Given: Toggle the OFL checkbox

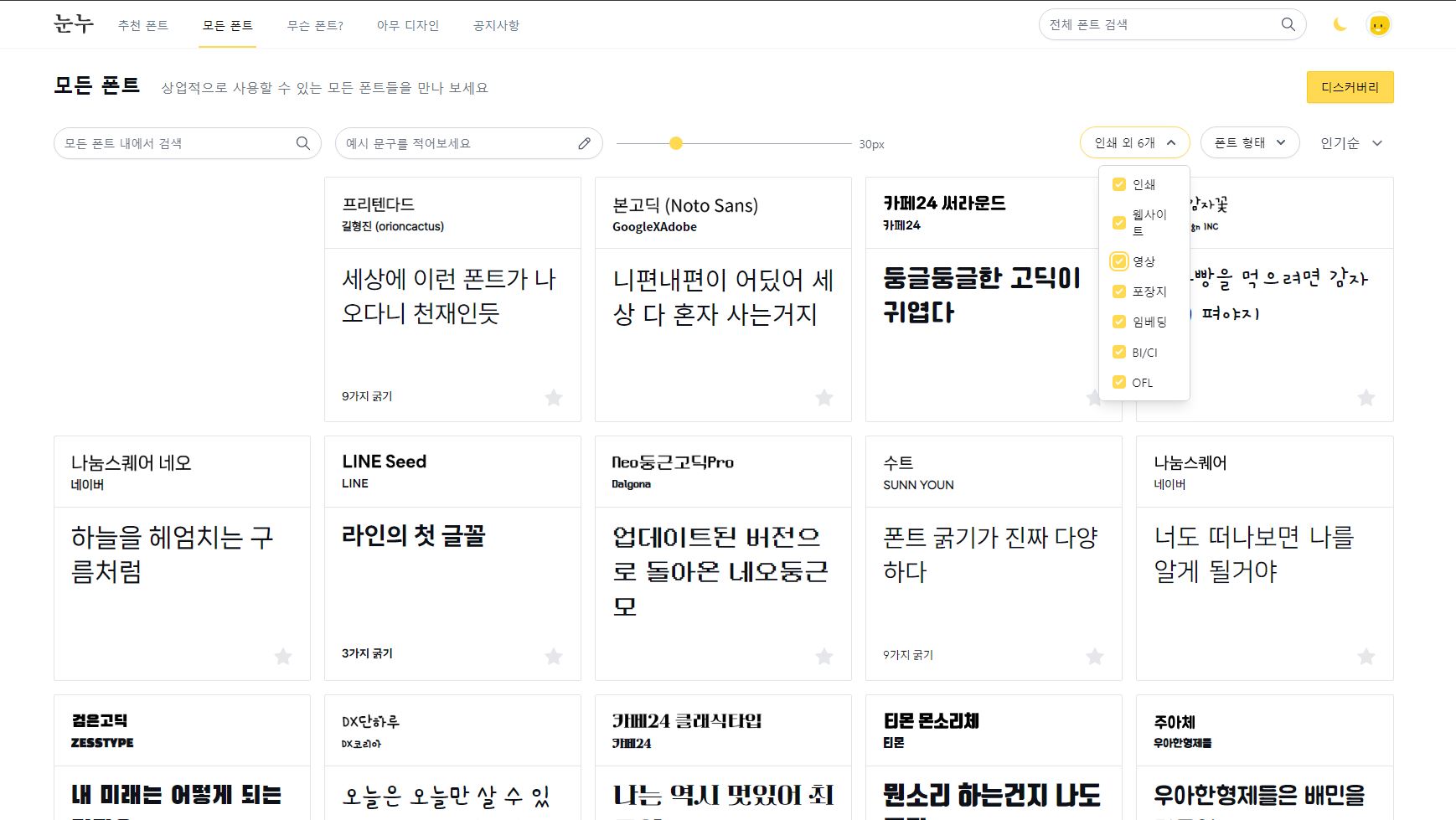Looking at the screenshot, I should (1118, 382).
